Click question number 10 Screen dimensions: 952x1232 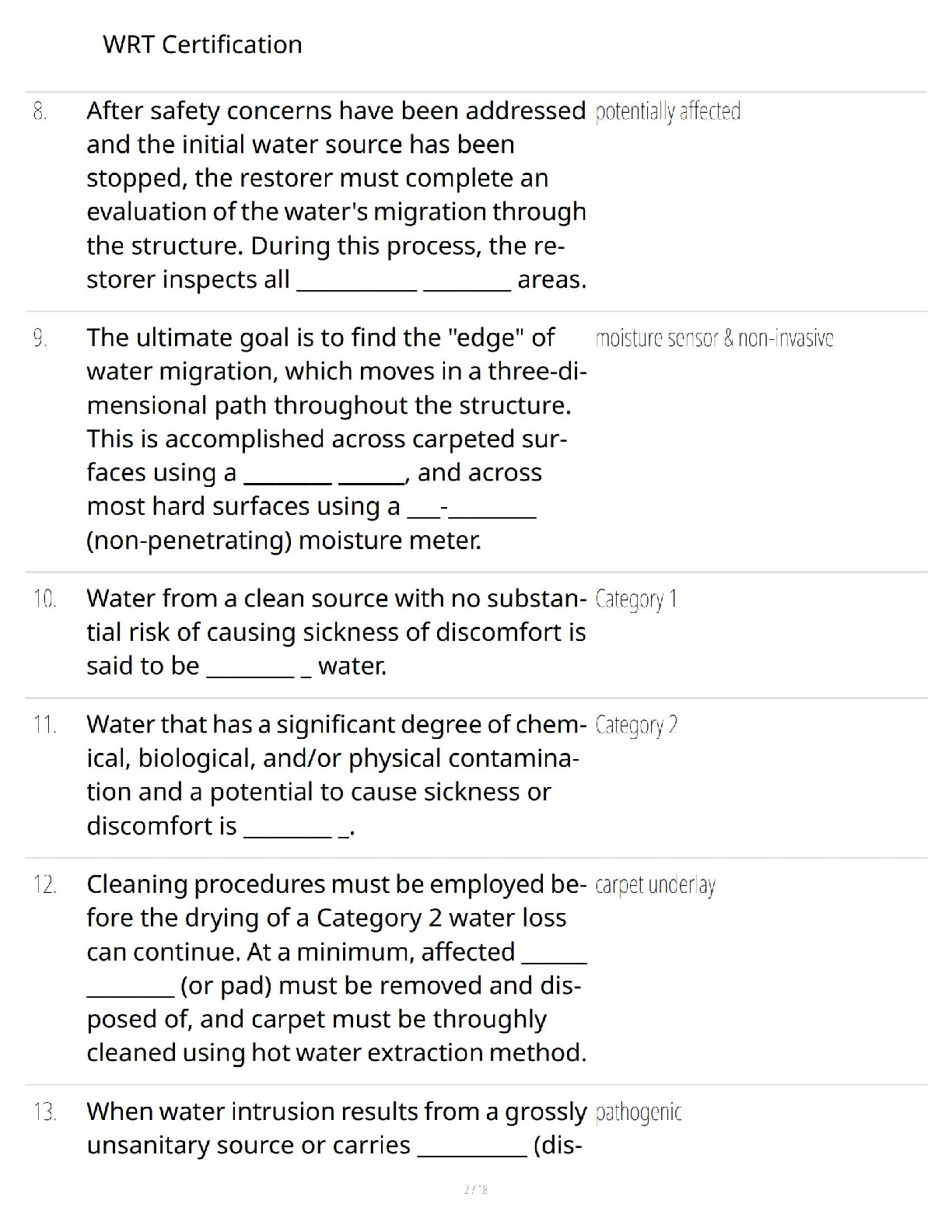pyautogui.click(x=45, y=599)
